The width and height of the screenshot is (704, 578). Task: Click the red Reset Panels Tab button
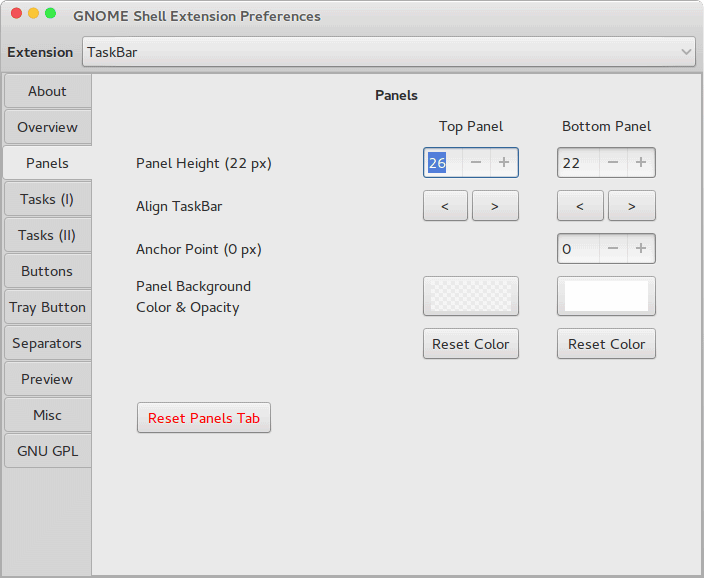[204, 418]
